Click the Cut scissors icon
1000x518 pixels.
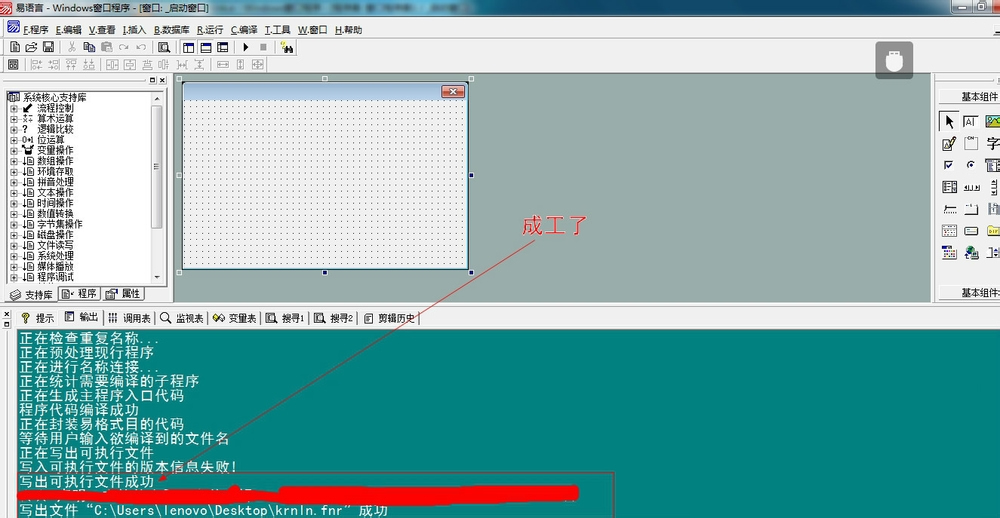pyautogui.click(x=71, y=47)
